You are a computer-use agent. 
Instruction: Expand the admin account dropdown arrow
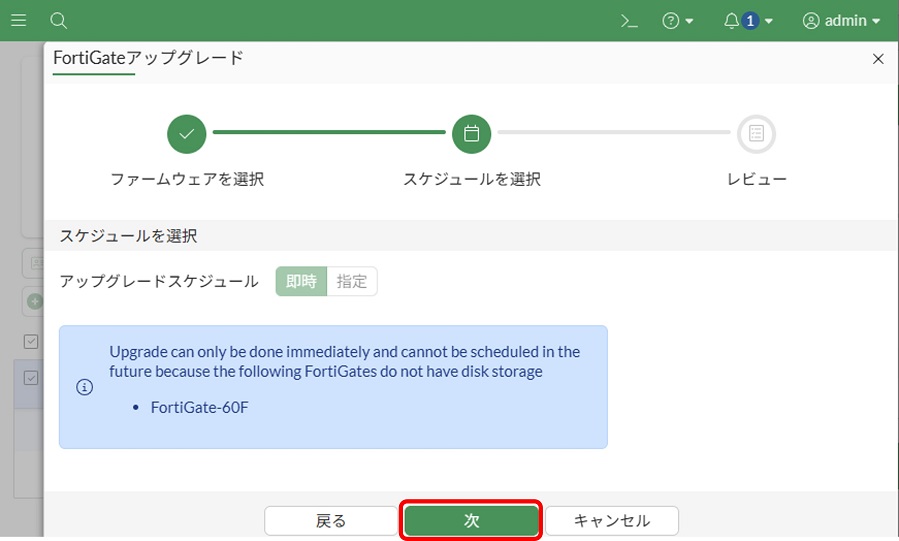[877, 21]
